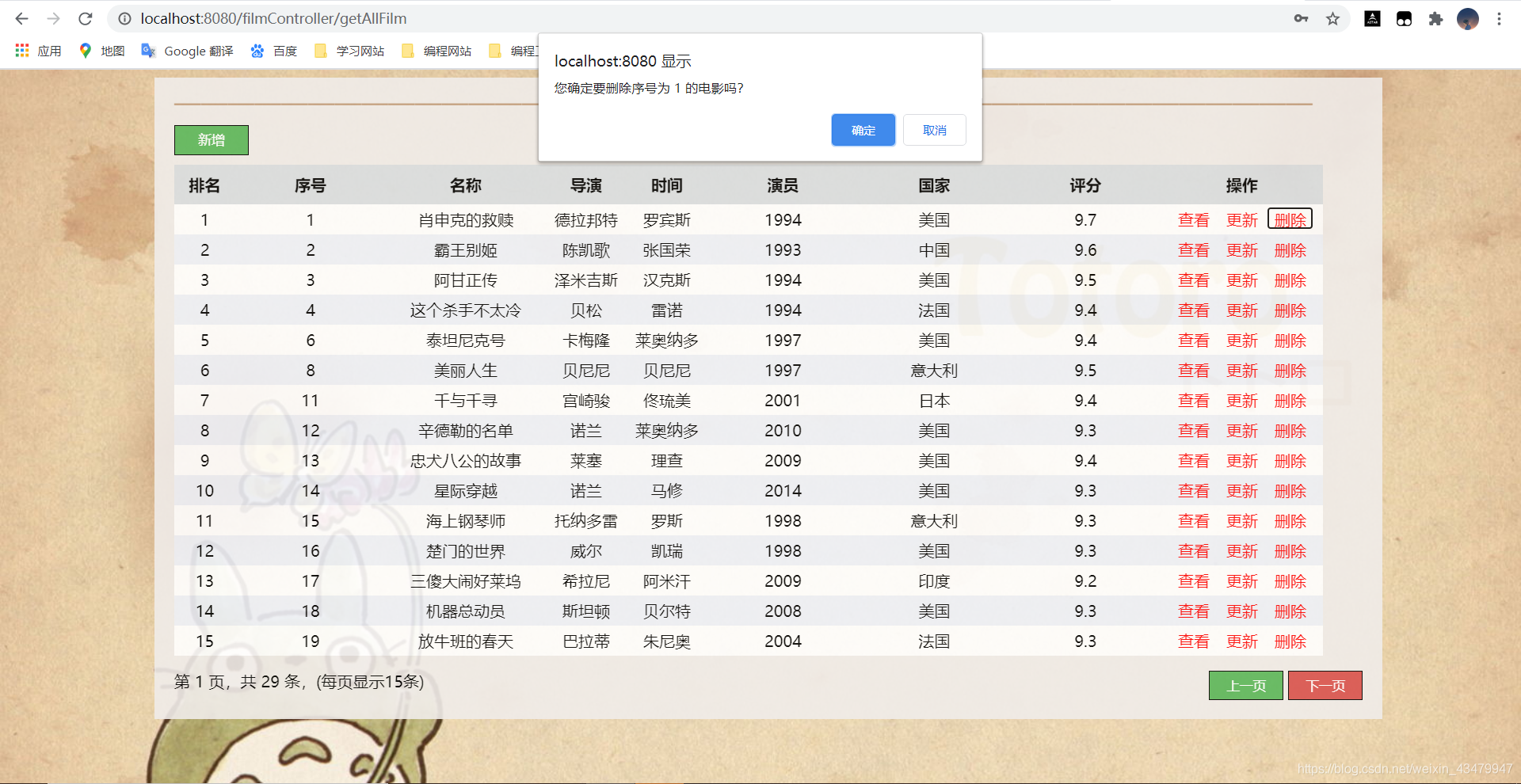
Task: Click director name 宫崎骏
Action: pyautogui.click(x=585, y=401)
